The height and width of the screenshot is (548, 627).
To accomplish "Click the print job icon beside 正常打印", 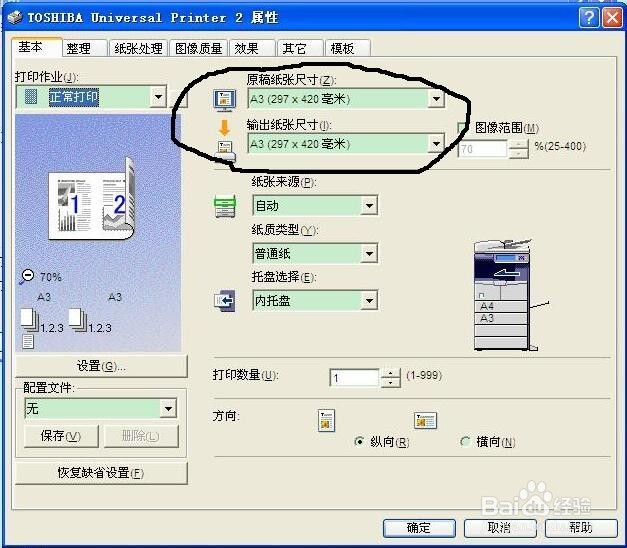I will click(x=31, y=97).
